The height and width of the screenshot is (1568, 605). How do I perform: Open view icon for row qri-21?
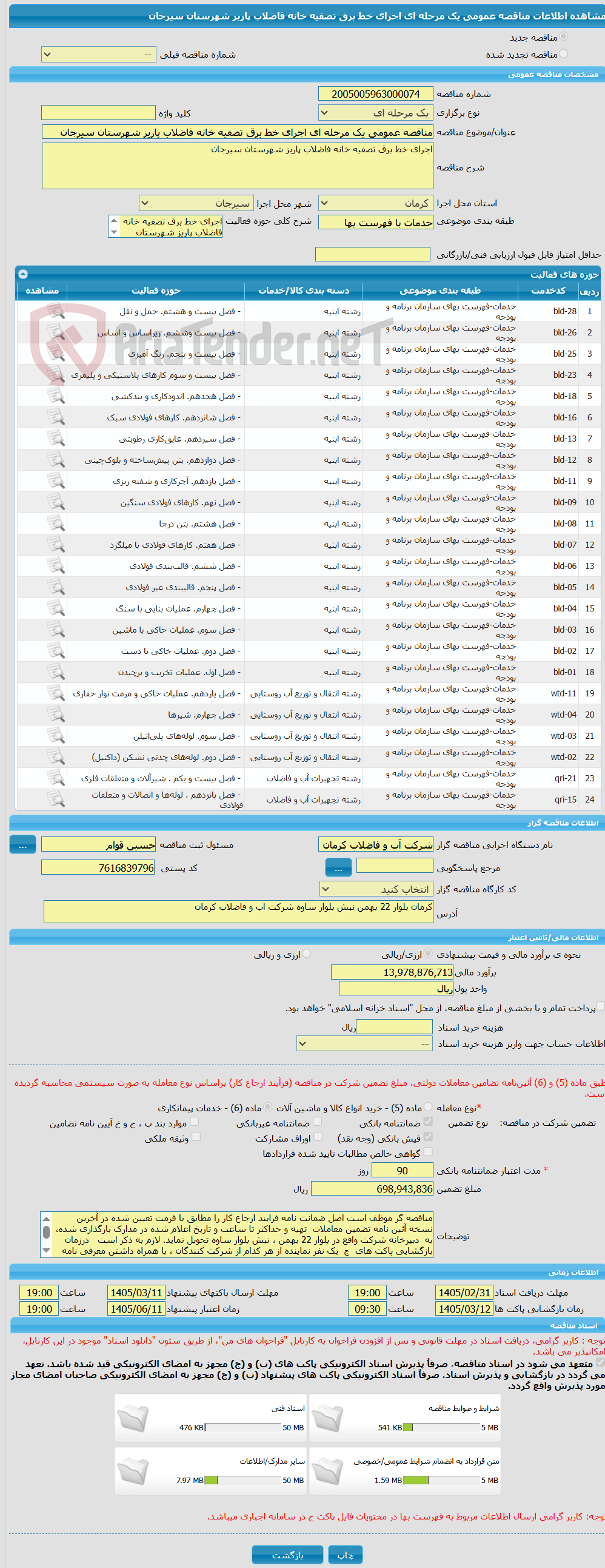(x=56, y=778)
